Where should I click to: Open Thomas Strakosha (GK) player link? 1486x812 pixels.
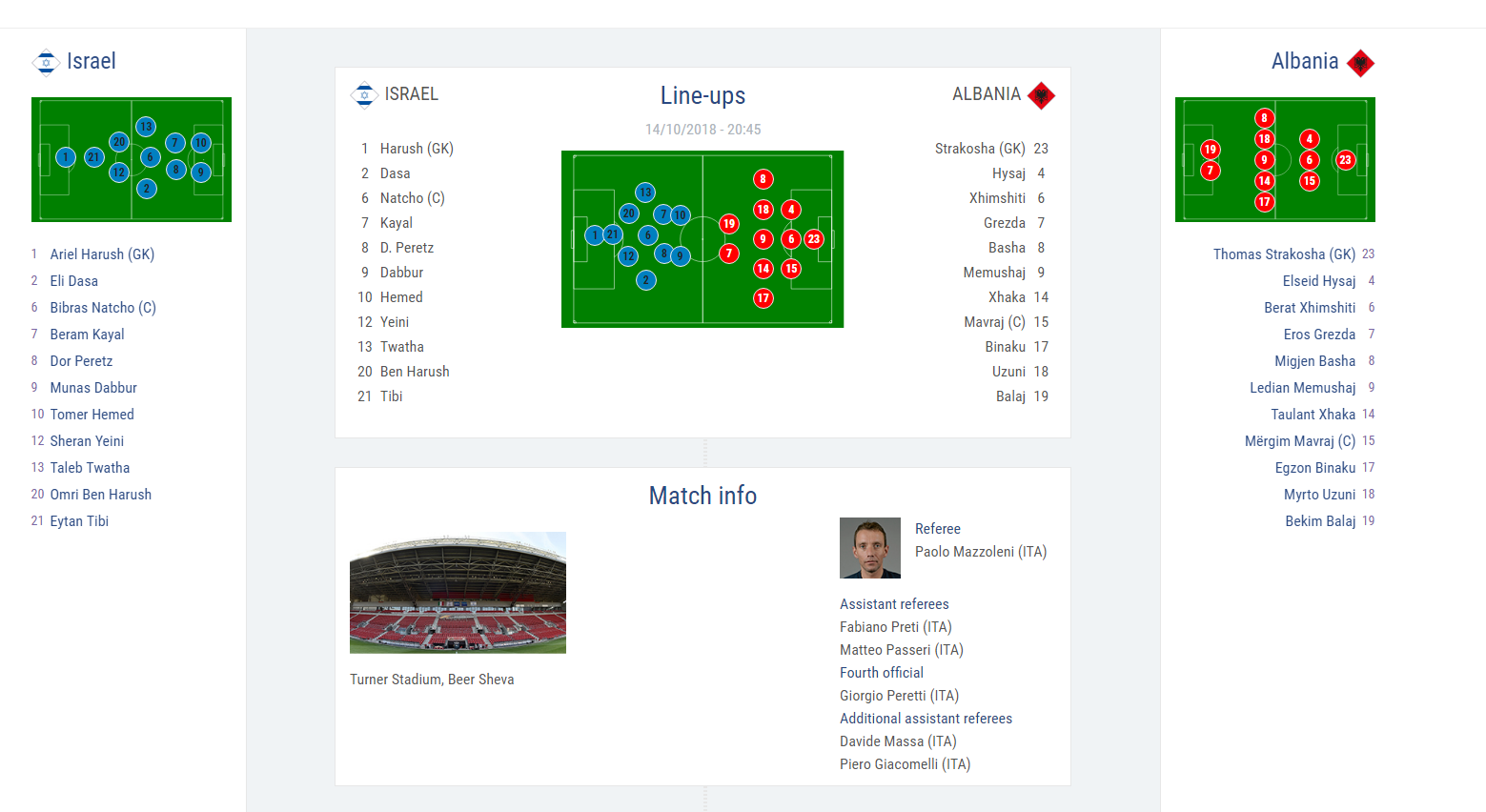(x=1284, y=254)
